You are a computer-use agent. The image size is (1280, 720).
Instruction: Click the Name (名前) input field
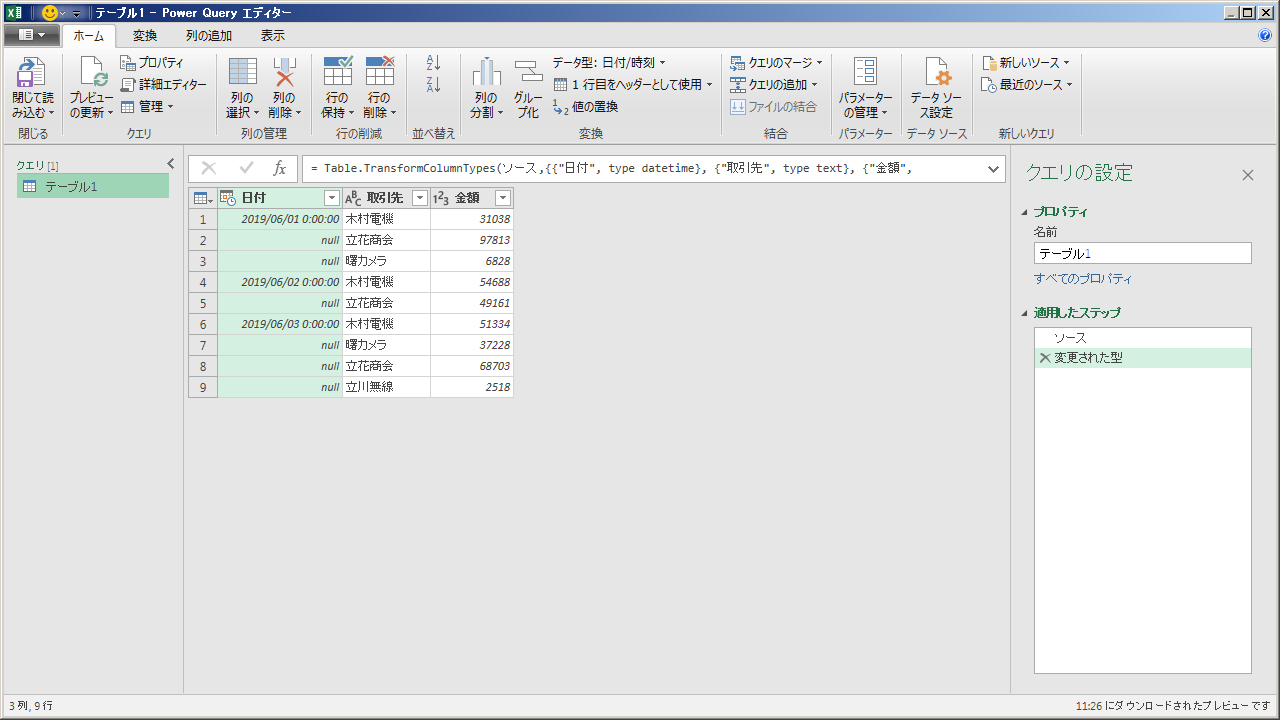point(1142,253)
